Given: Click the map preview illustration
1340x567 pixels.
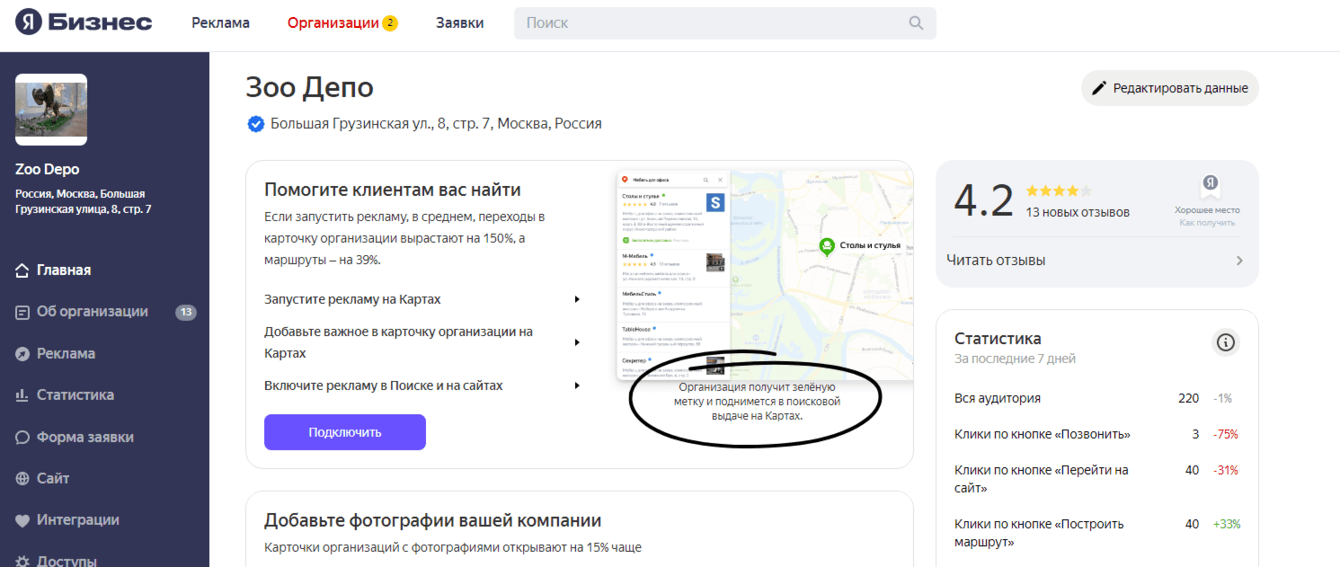Looking at the screenshot, I should coord(765,275).
